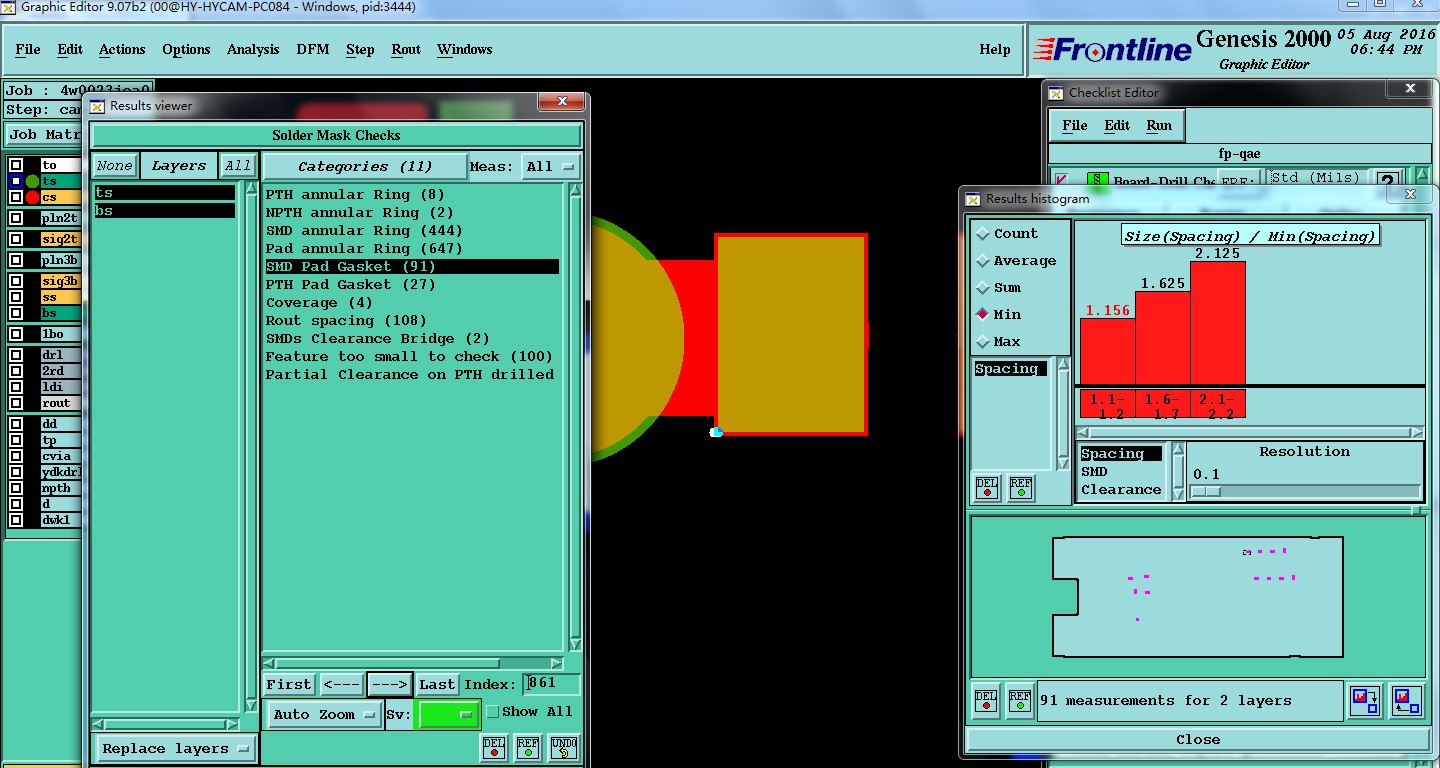Click DEL icon in Results viewer

[x=494, y=748]
